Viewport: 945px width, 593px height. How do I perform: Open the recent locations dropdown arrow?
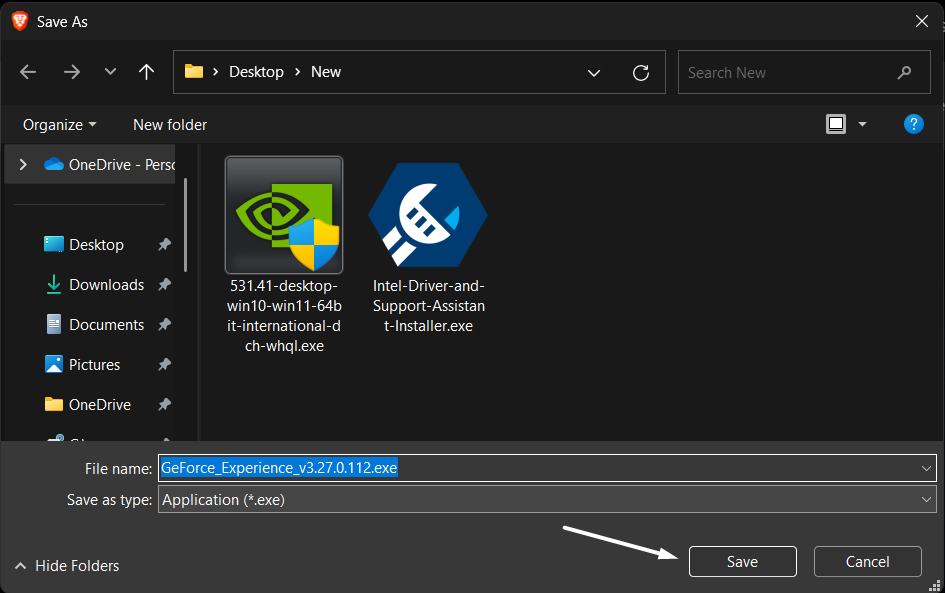coord(110,72)
